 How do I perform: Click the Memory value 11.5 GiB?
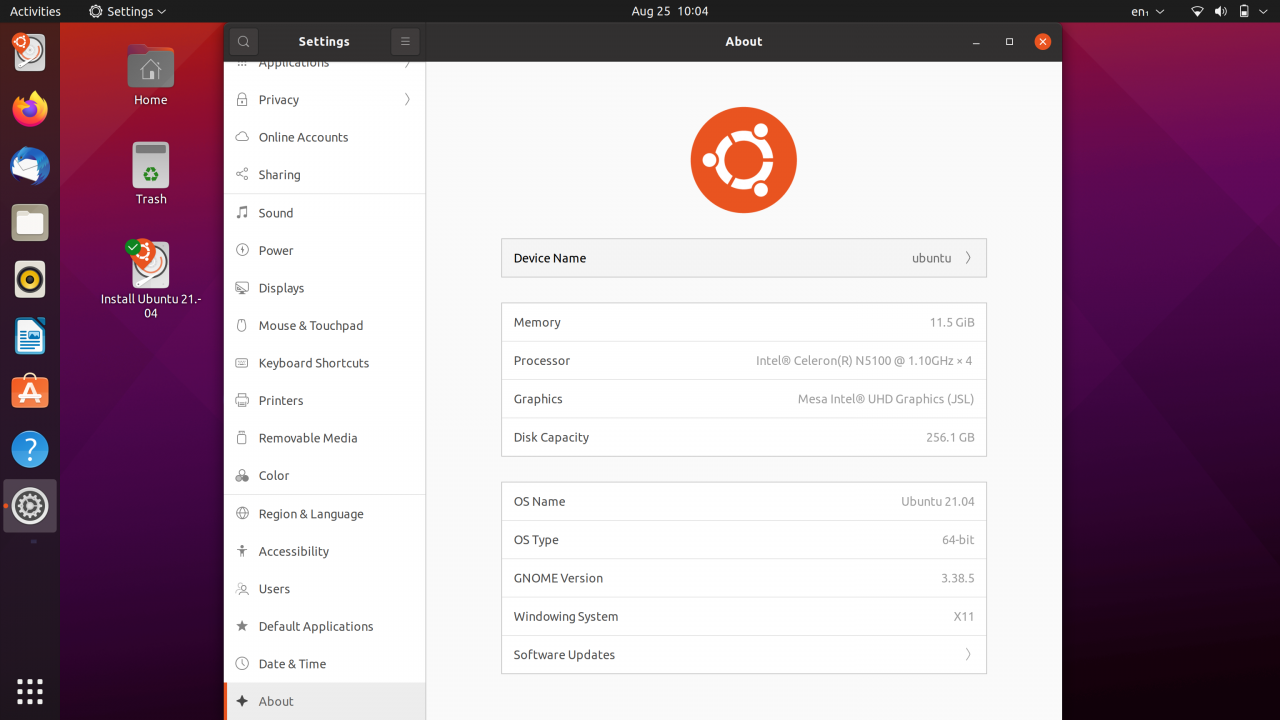point(952,323)
